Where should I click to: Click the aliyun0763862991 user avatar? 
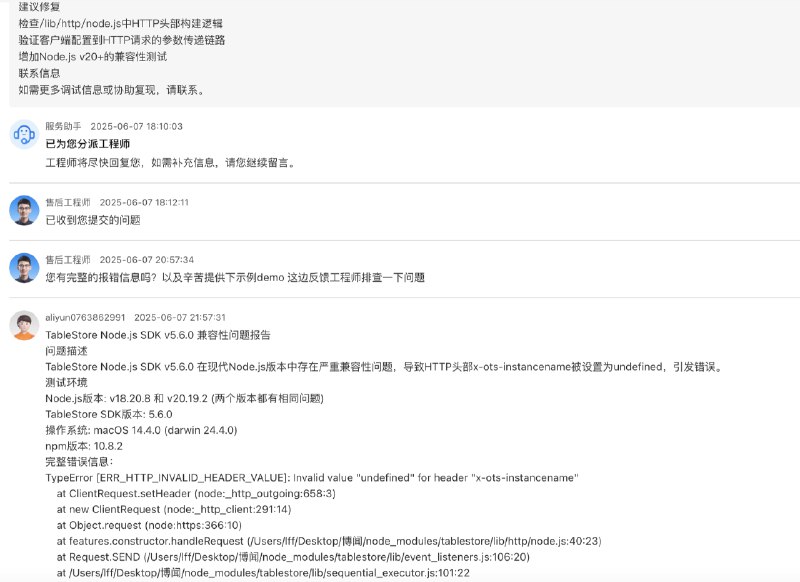[24, 325]
